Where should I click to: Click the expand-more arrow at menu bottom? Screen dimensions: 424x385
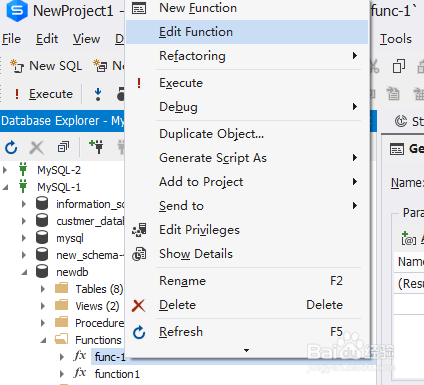pyautogui.click(x=246, y=350)
